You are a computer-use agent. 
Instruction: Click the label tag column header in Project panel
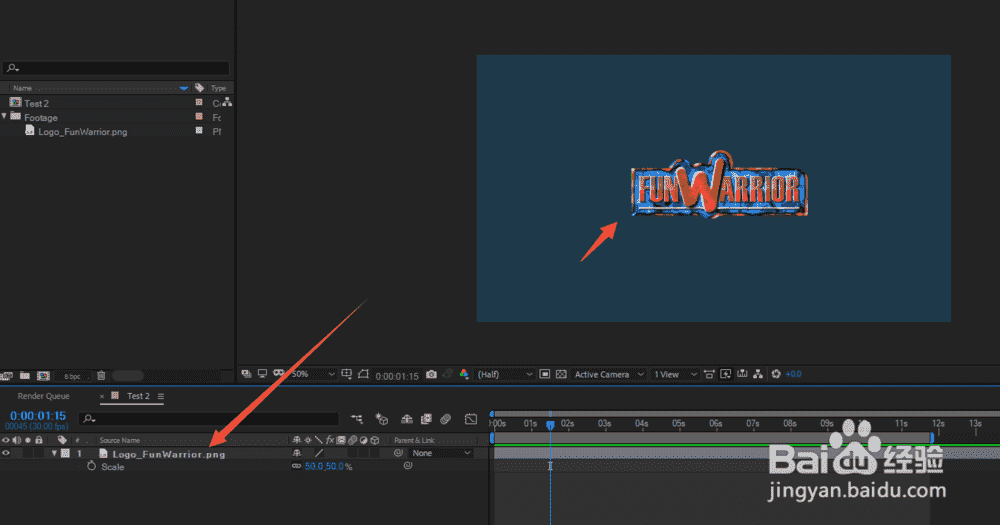point(200,88)
